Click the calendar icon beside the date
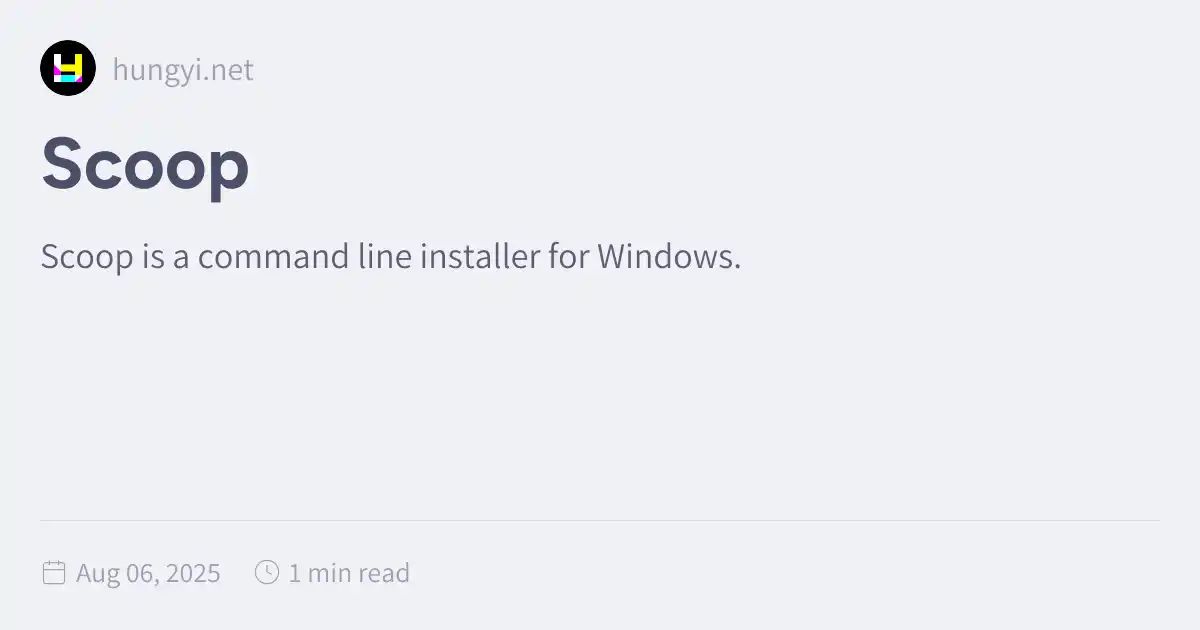Screen dimensions: 1200x630 (x=53, y=573)
